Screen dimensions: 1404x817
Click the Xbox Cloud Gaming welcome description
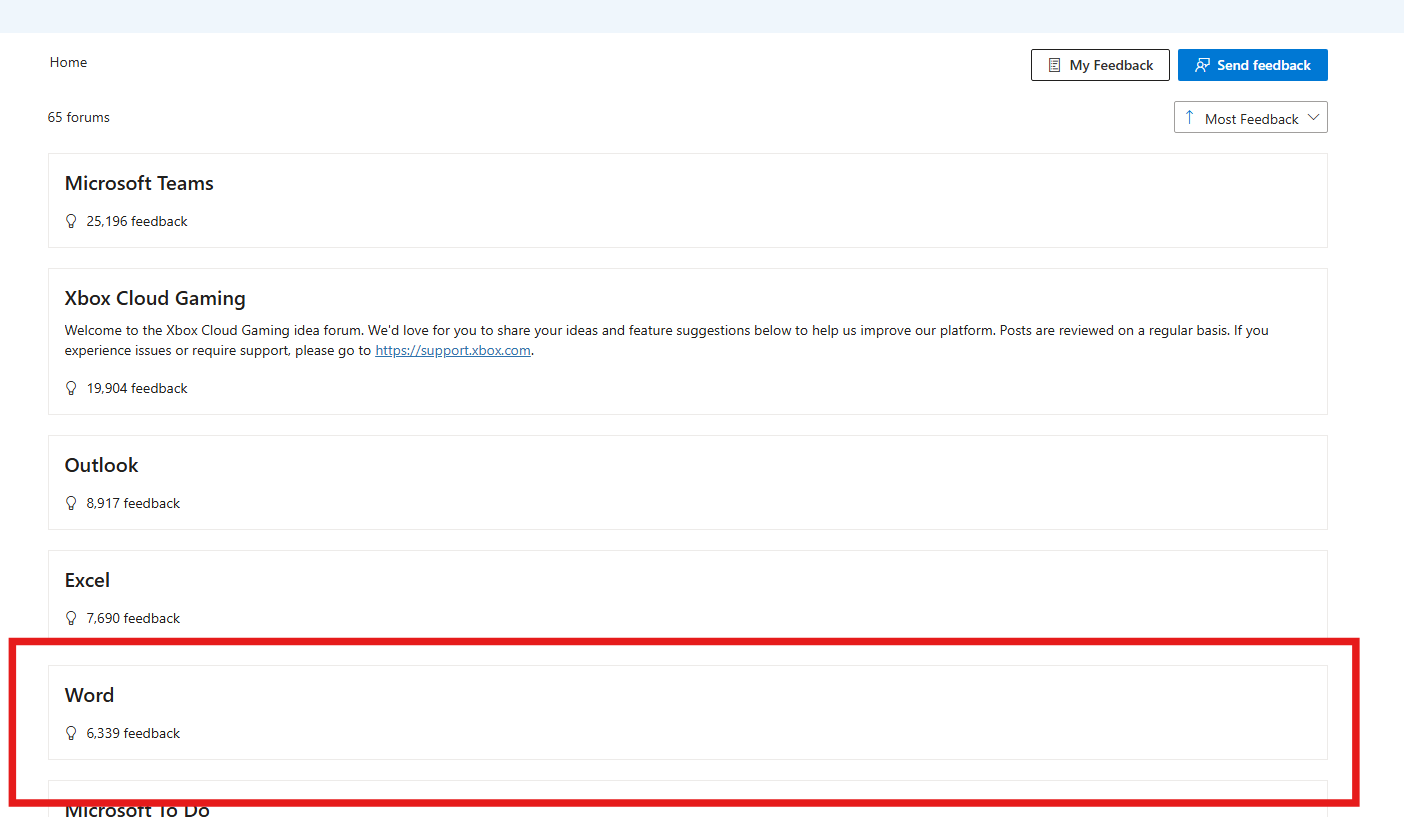[x=667, y=340]
